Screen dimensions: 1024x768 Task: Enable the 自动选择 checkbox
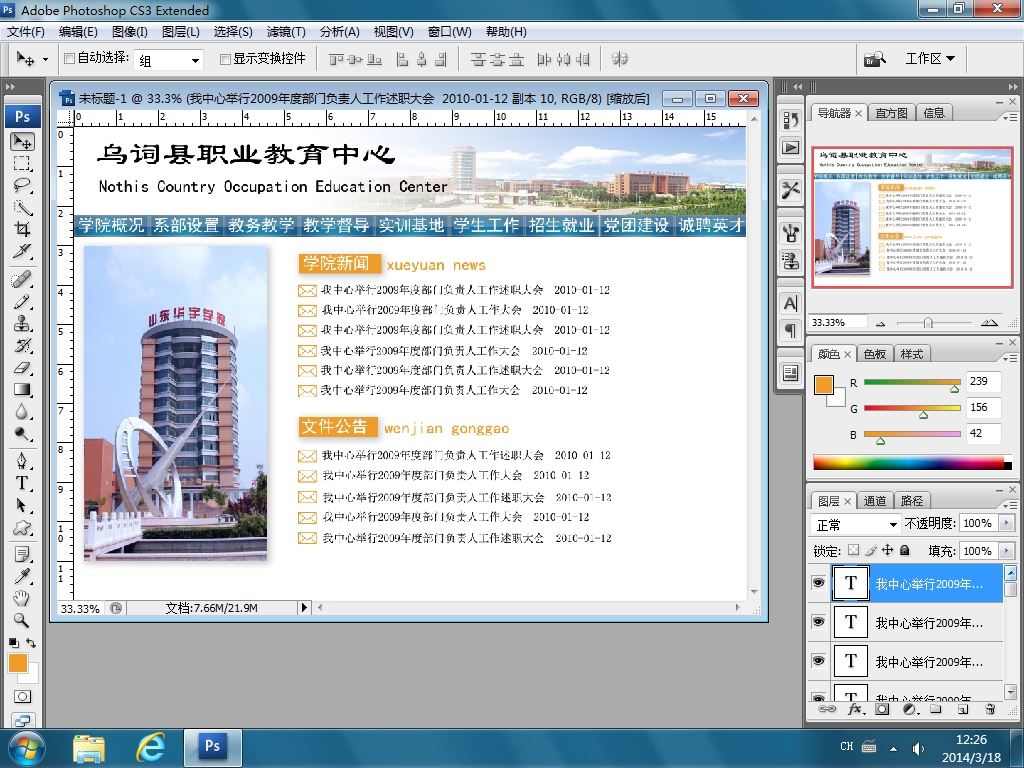(x=69, y=59)
